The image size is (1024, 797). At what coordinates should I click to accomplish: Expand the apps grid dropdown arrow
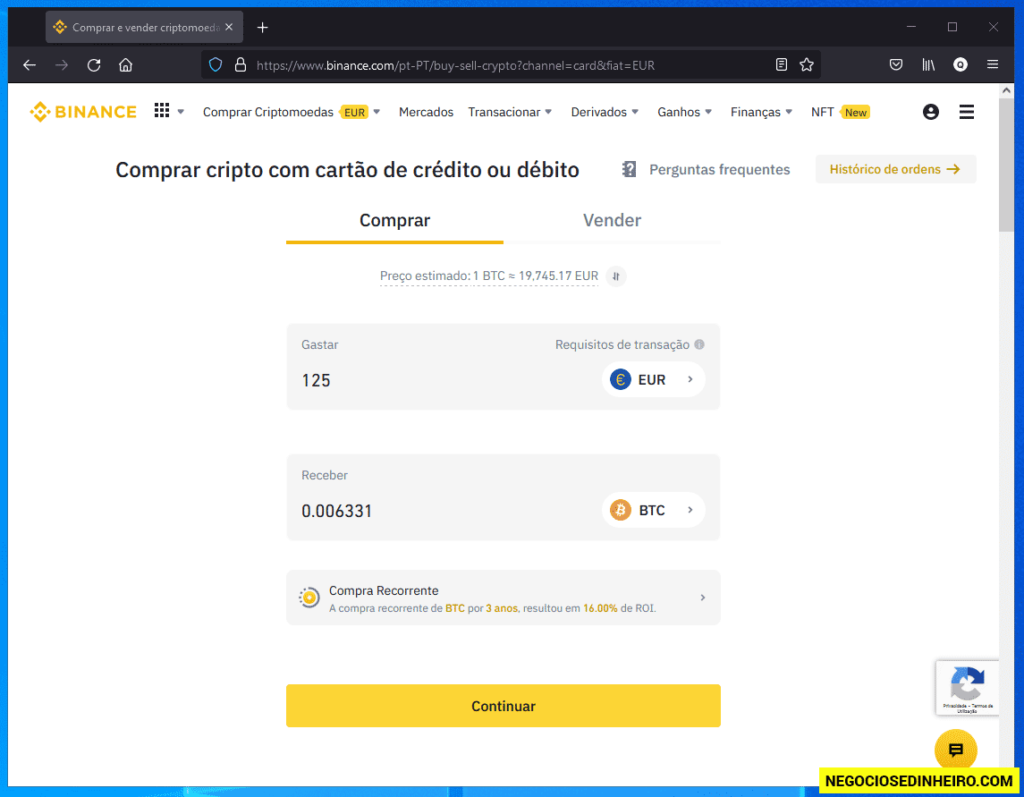click(181, 112)
